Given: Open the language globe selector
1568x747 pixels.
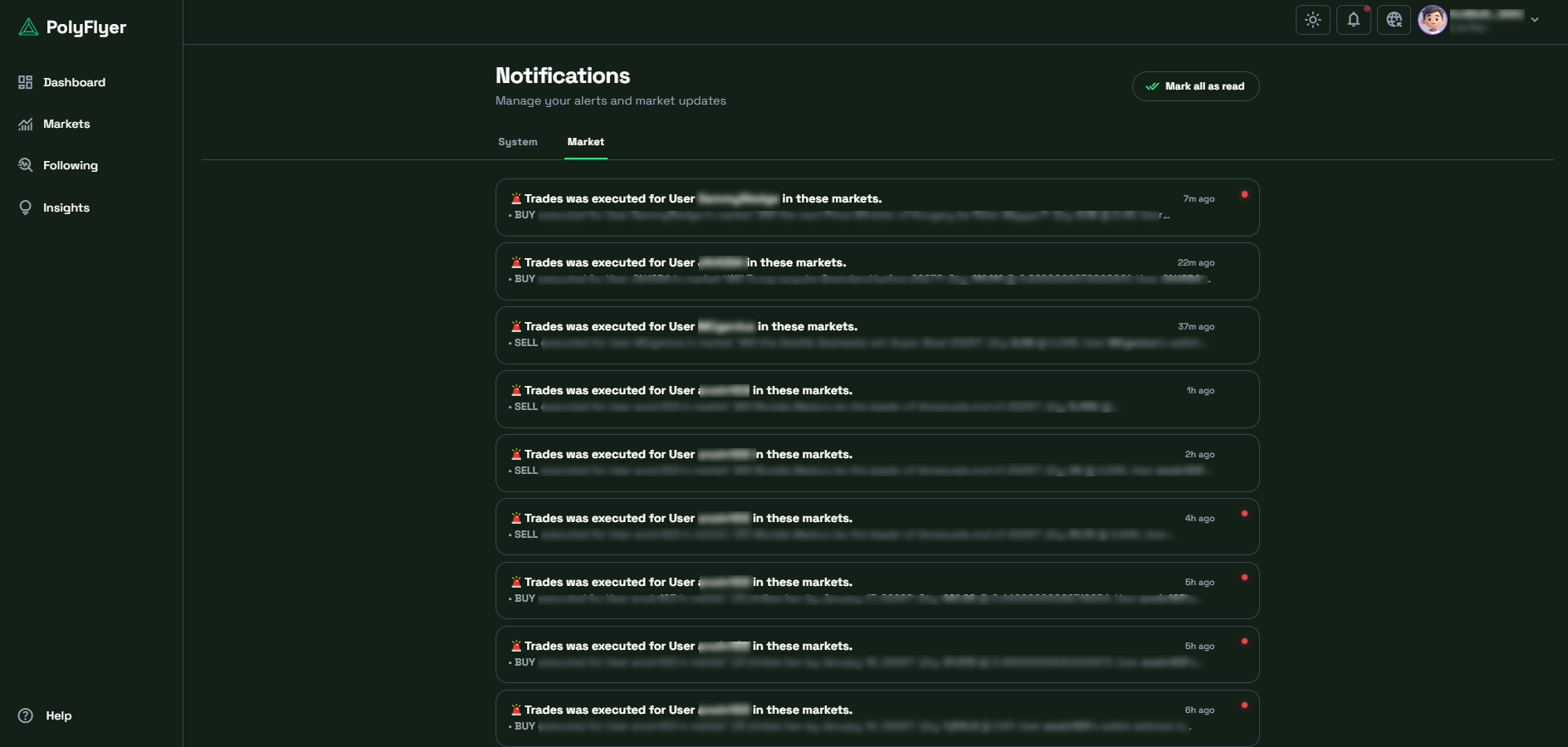Looking at the screenshot, I should point(1394,19).
